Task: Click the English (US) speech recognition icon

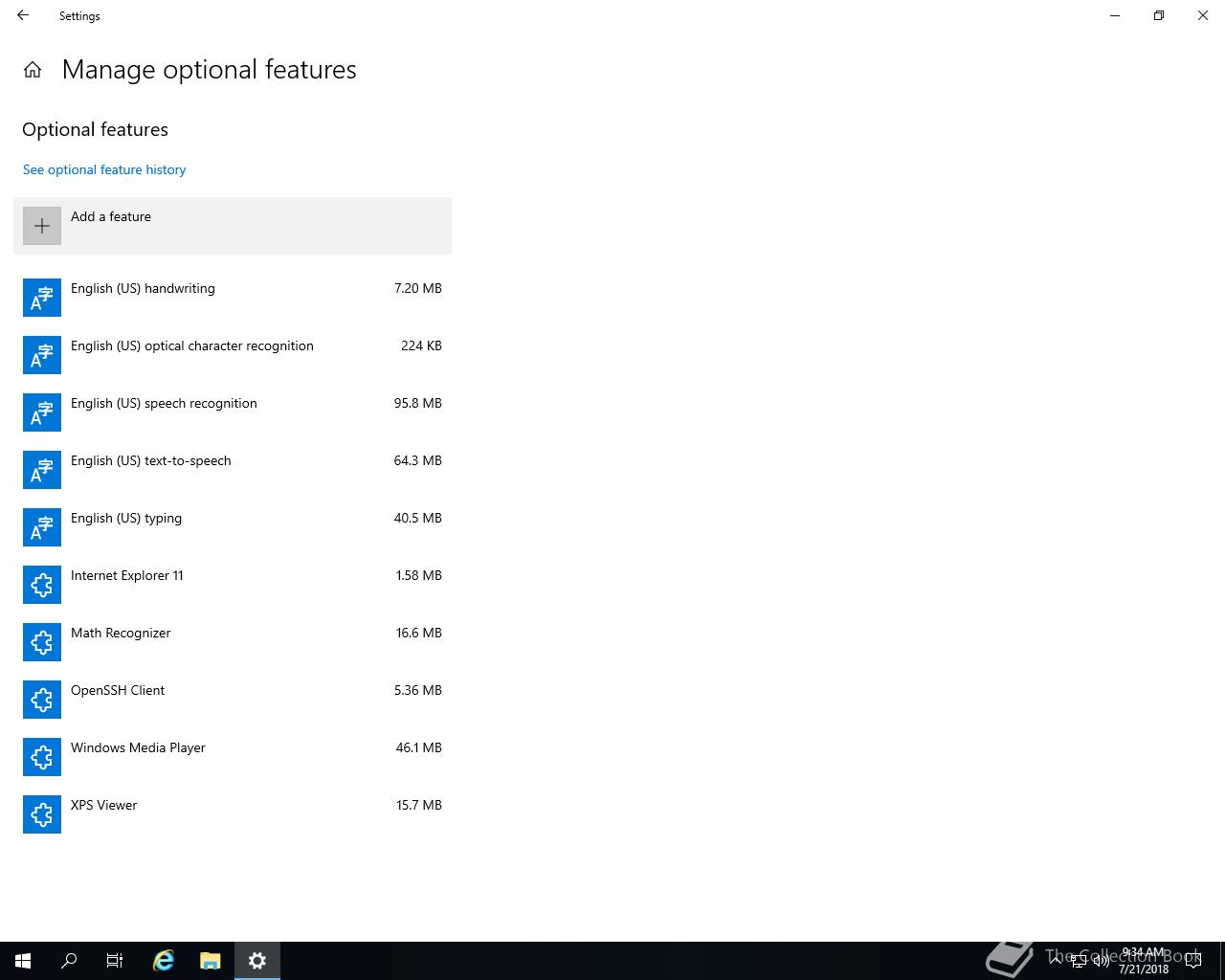Action: 42,412
